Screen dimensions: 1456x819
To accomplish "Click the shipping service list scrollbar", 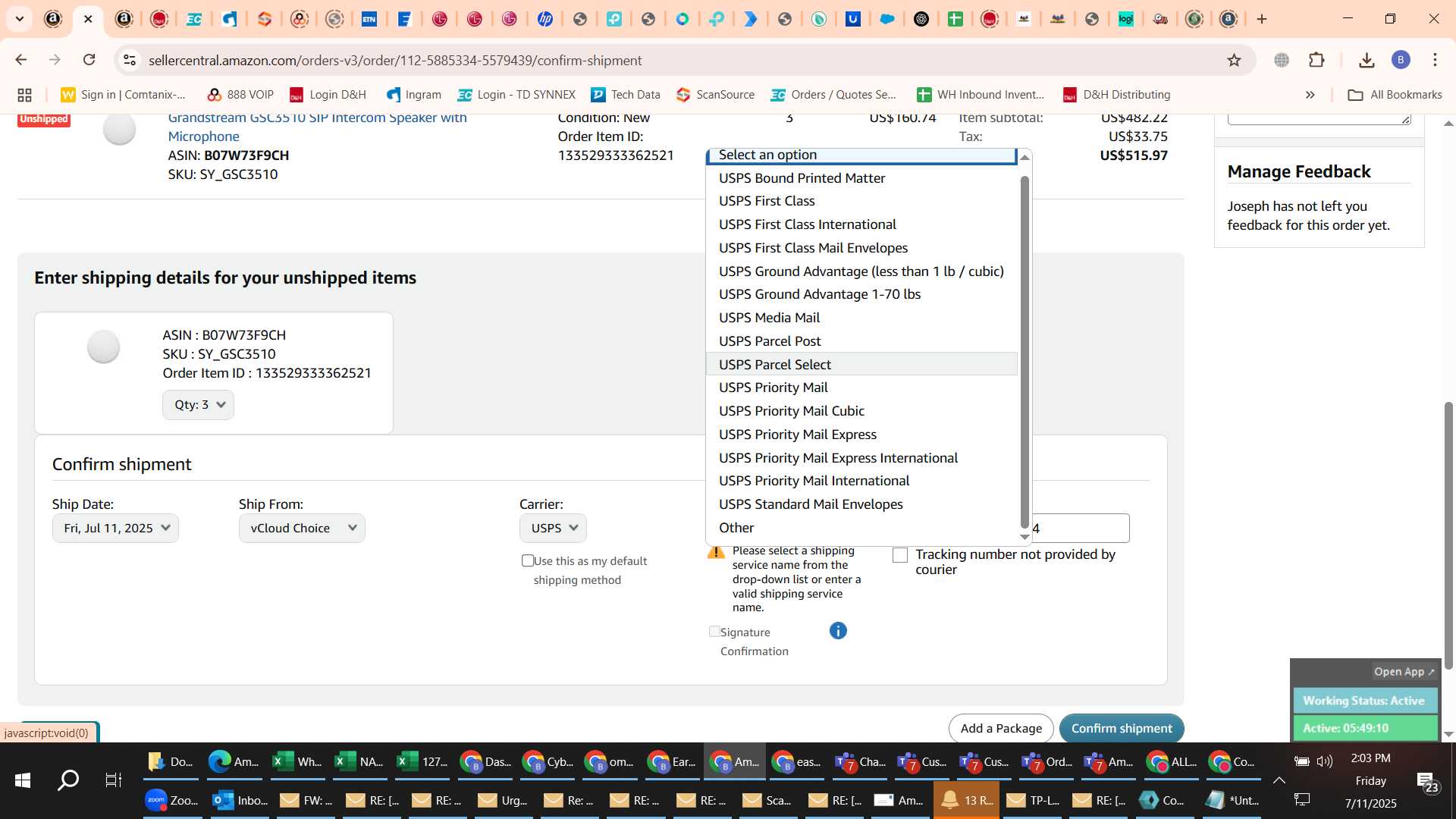I will pyautogui.click(x=1025, y=351).
